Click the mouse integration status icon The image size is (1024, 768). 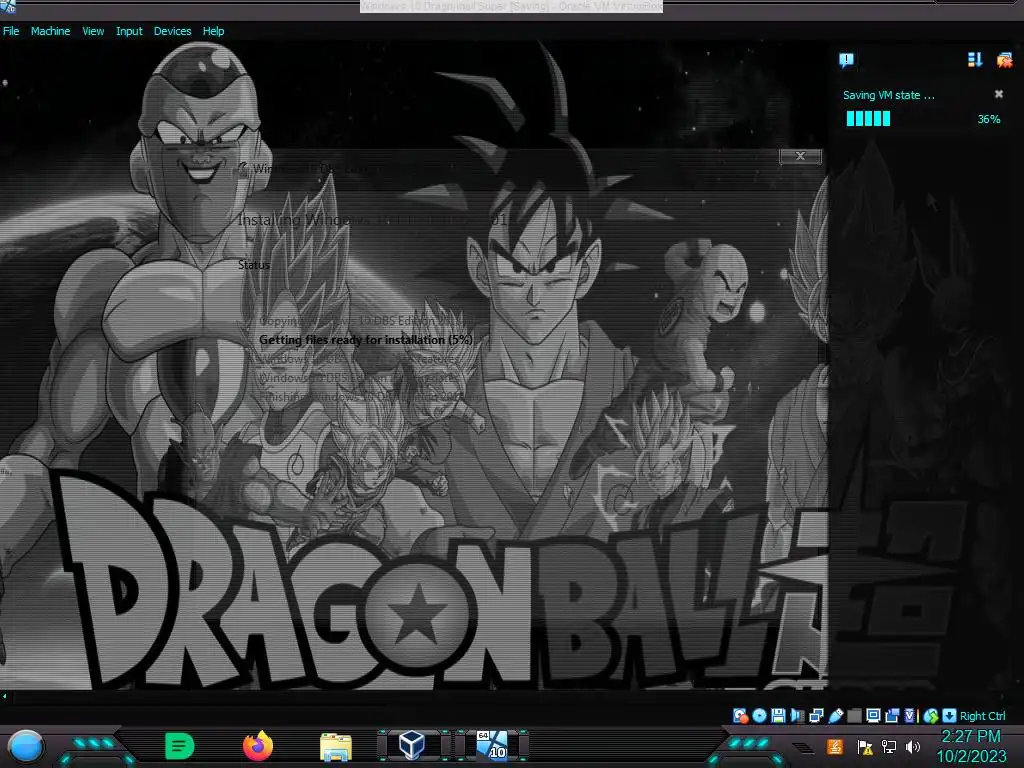[931, 716]
